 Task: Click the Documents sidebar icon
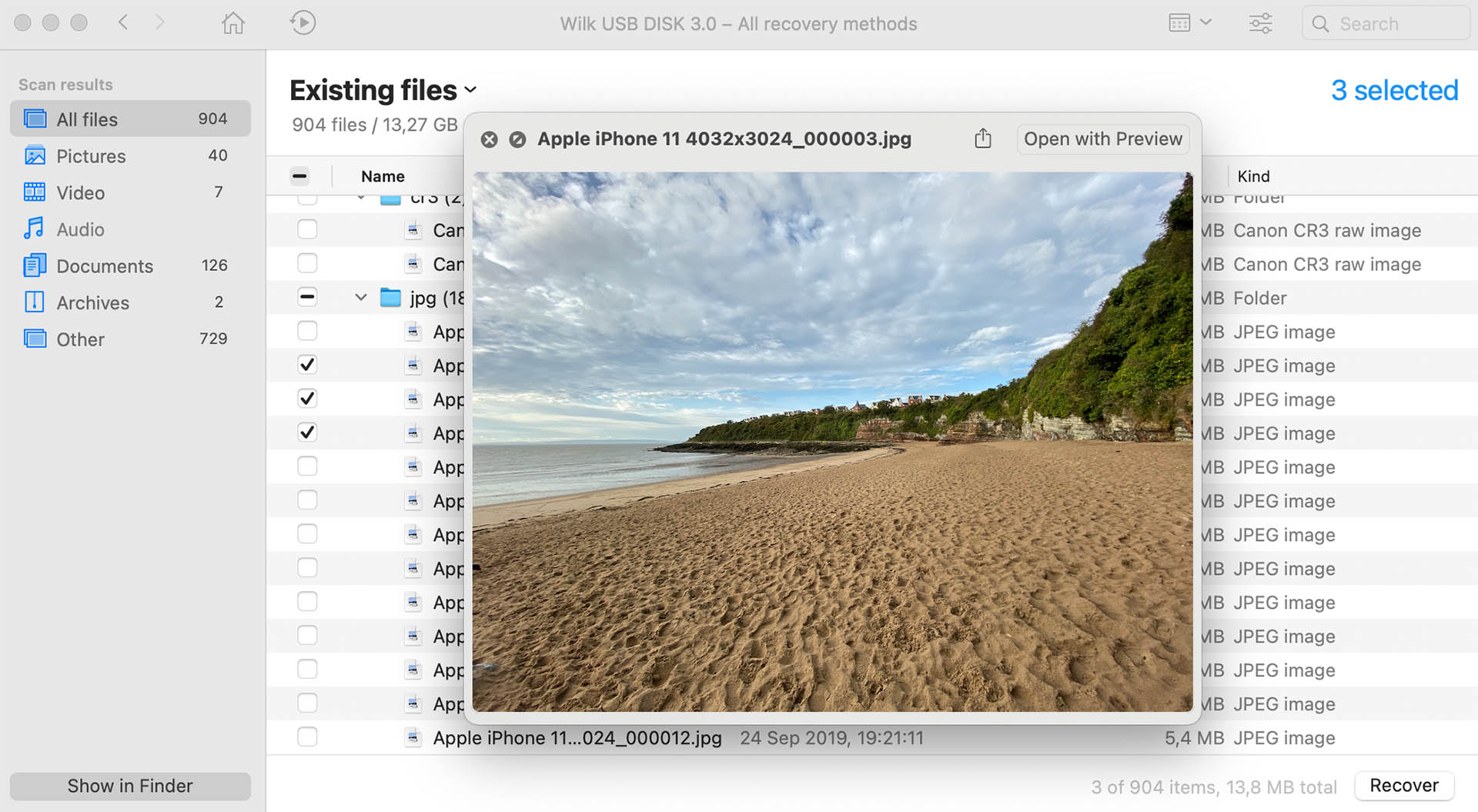click(35, 266)
